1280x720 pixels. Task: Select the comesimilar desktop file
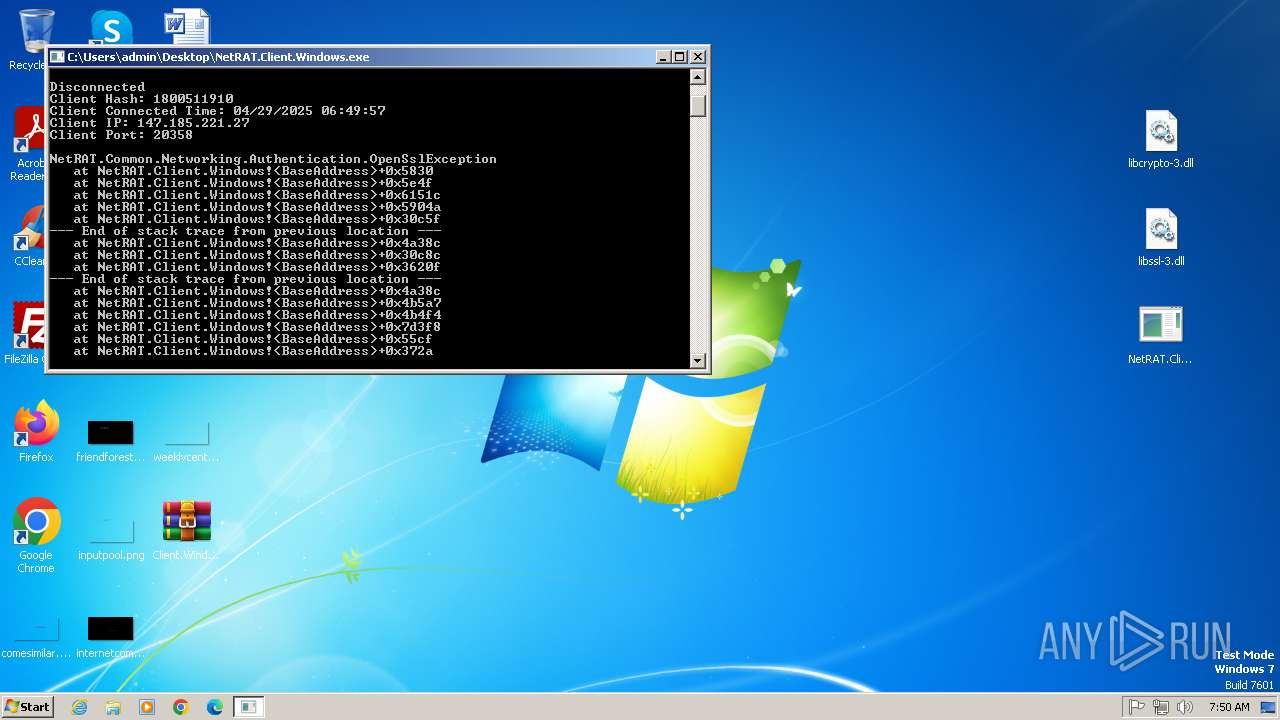(x=36, y=638)
